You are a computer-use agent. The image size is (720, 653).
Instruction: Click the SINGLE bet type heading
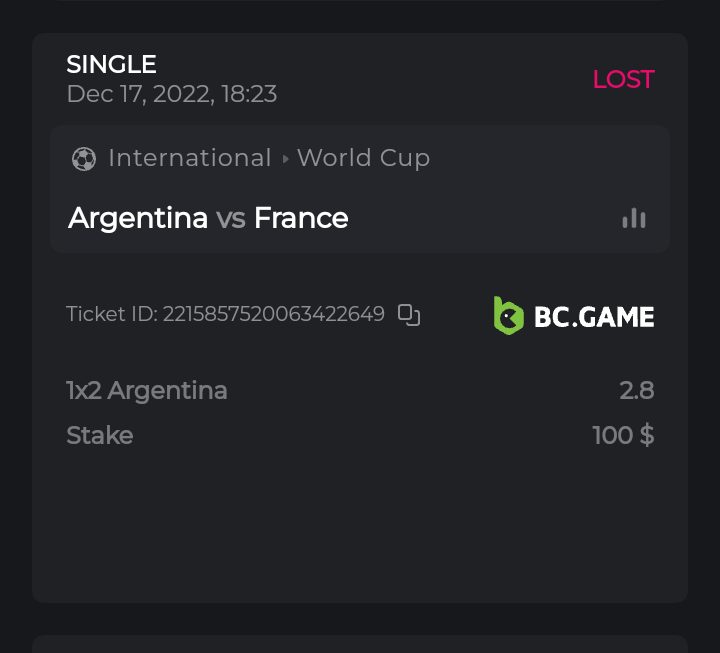[x=111, y=64]
